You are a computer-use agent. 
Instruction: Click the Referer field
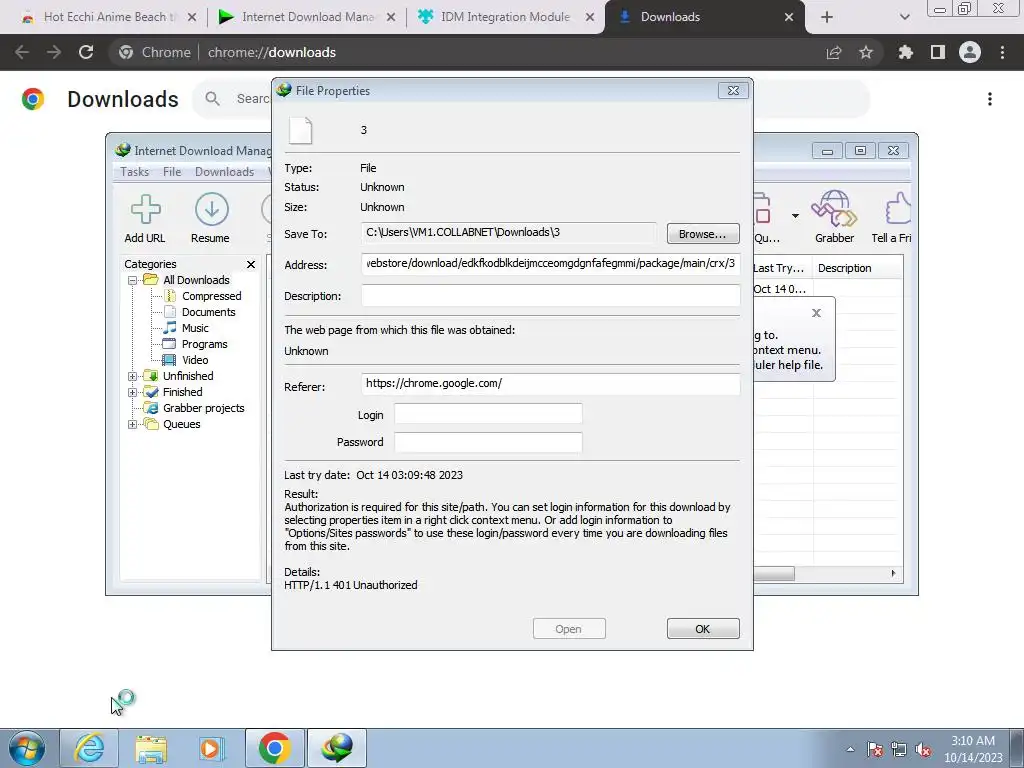coord(551,383)
